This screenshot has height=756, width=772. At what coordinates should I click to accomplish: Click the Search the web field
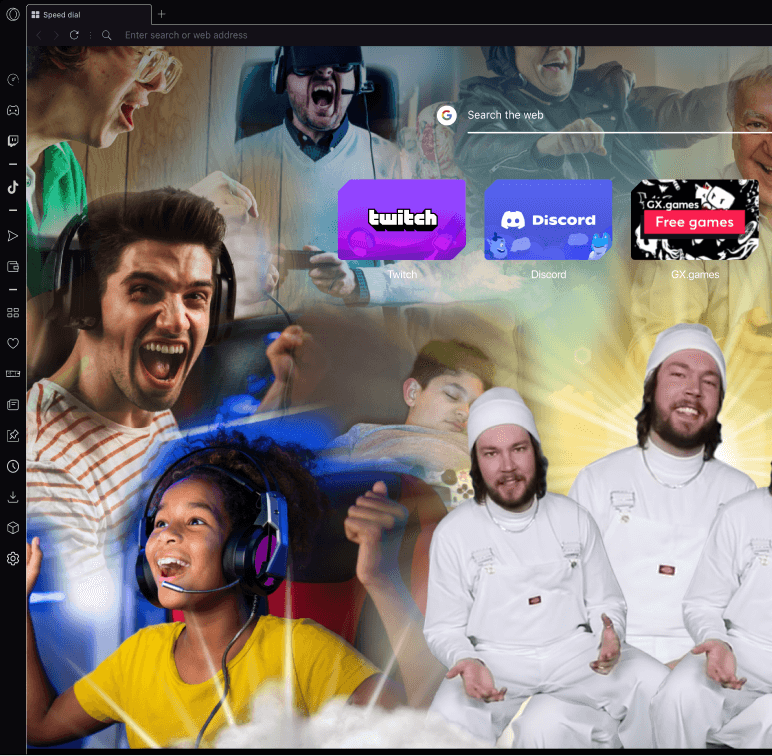[x=619, y=115]
